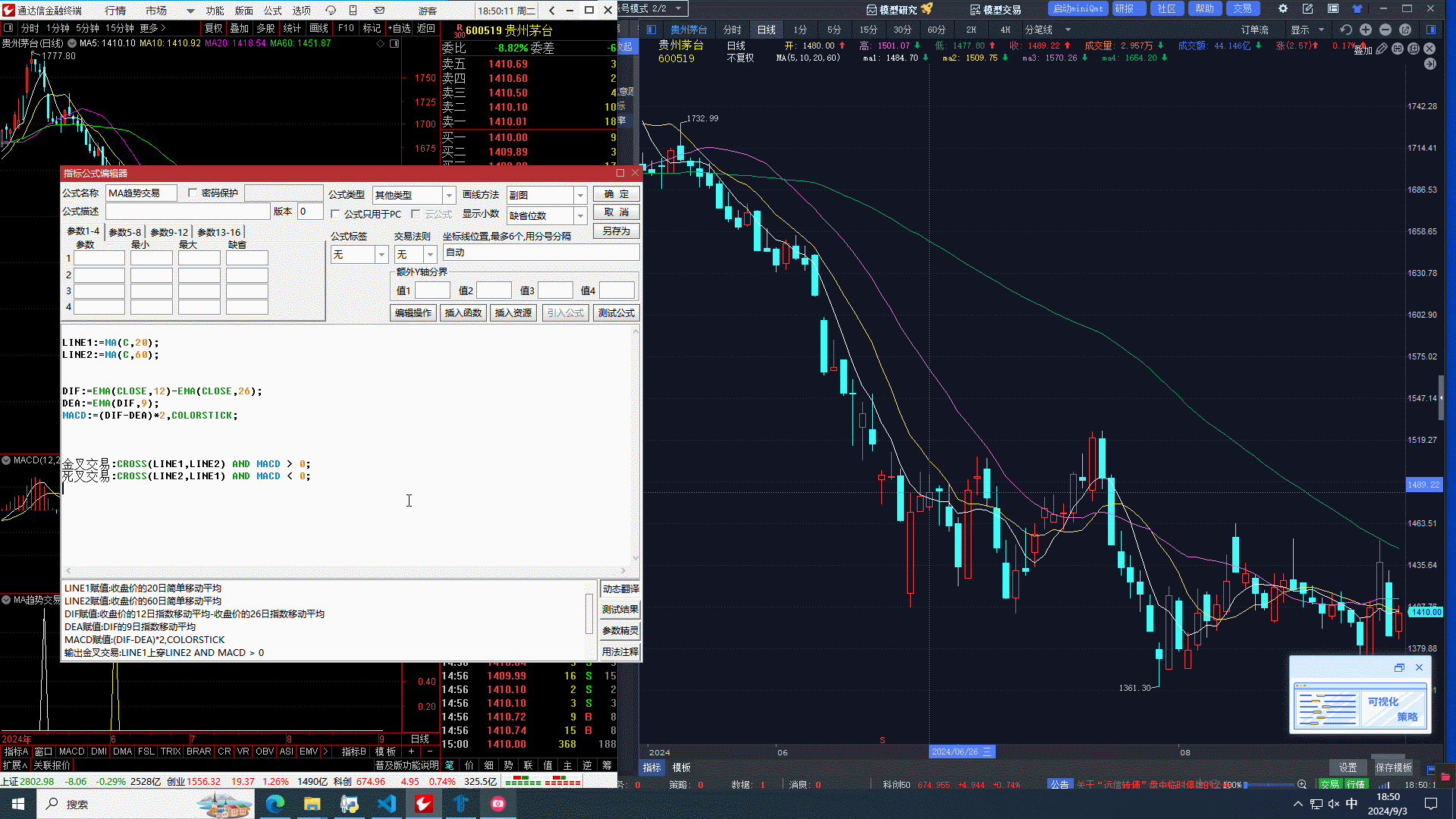The height and width of the screenshot is (819, 1456).
Task: Open Microsoft Edge from taskbar
Action: pos(275,804)
